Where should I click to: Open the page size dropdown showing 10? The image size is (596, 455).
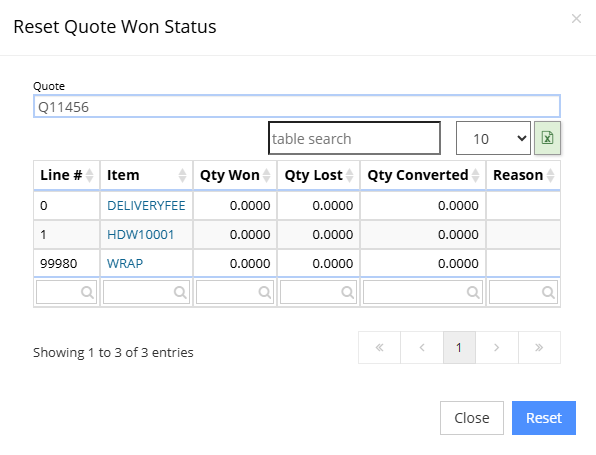493,138
